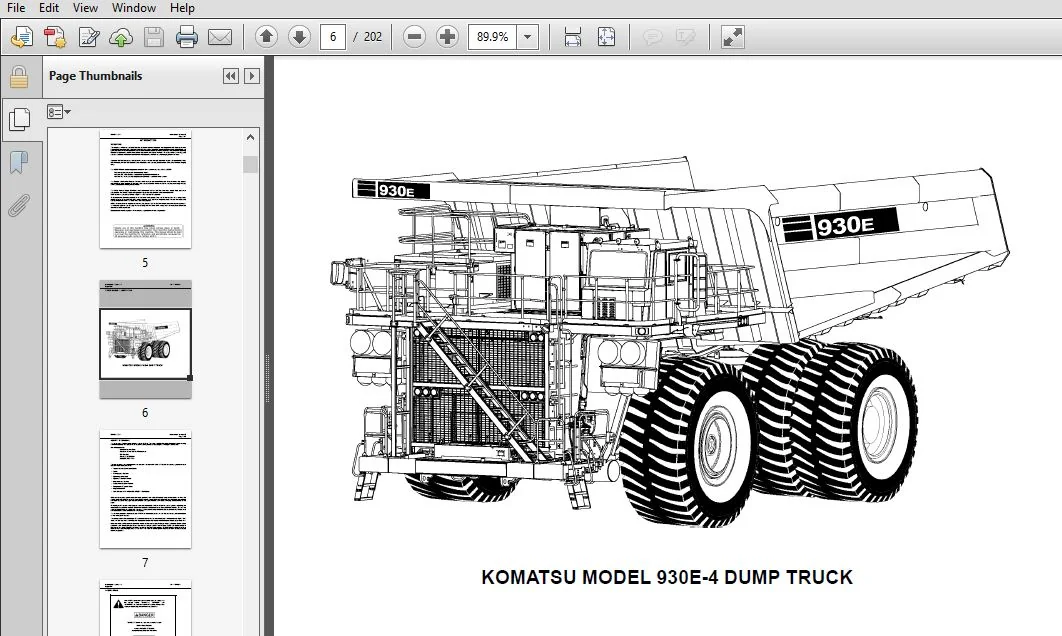Click the 'Page Thumbnails' panel title
Screen dimensions: 1062x636
(x=95, y=76)
